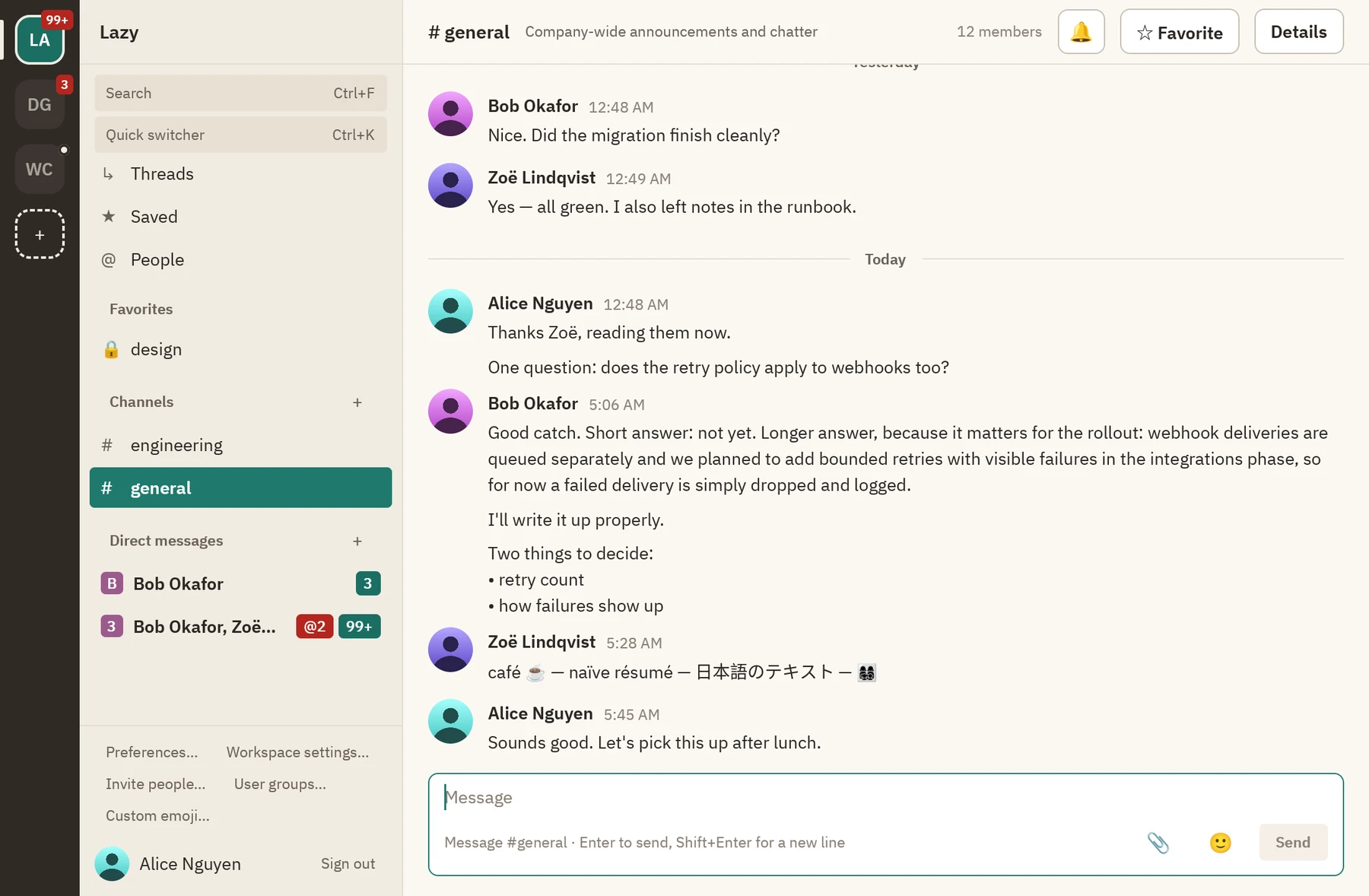Open People directory
The width and height of the screenshot is (1369, 896).
click(240, 260)
